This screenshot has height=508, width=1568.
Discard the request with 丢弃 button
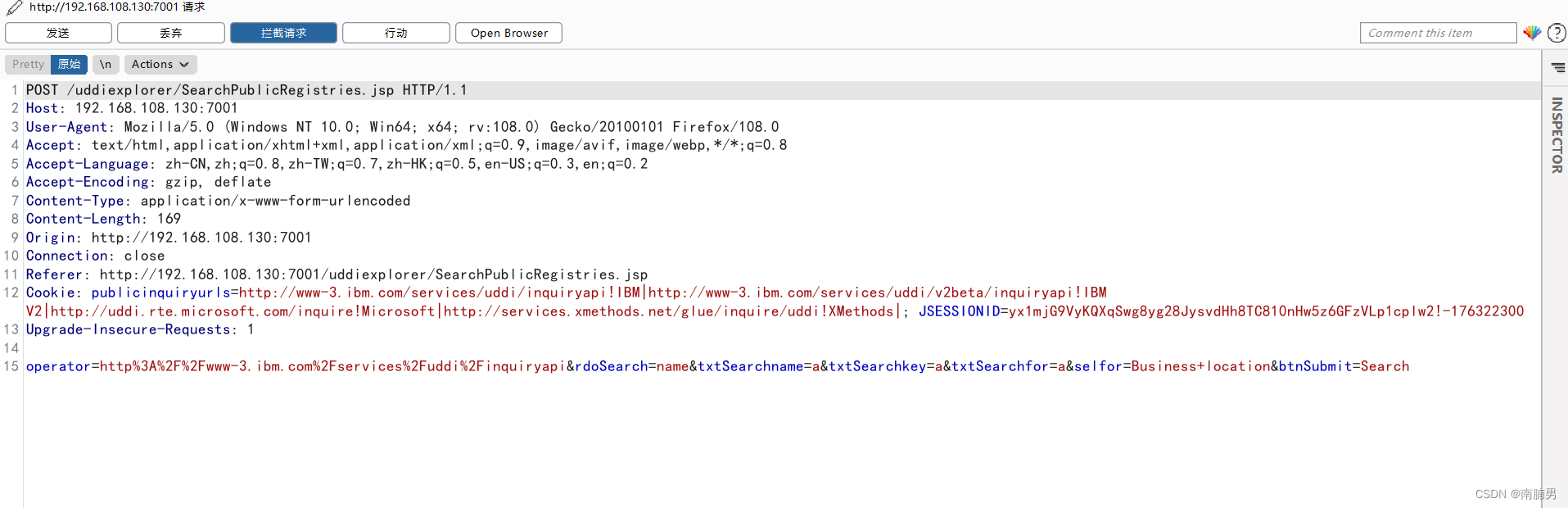(x=170, y=33)
